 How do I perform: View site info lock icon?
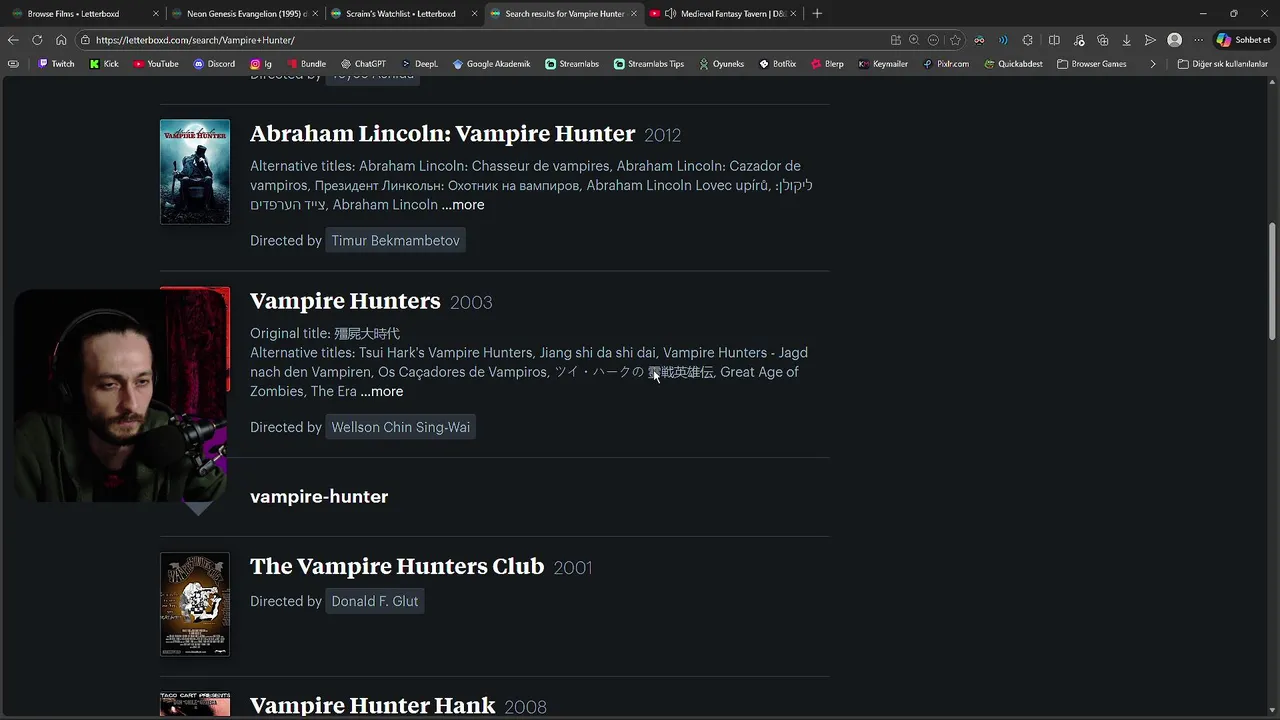[86, 40]
